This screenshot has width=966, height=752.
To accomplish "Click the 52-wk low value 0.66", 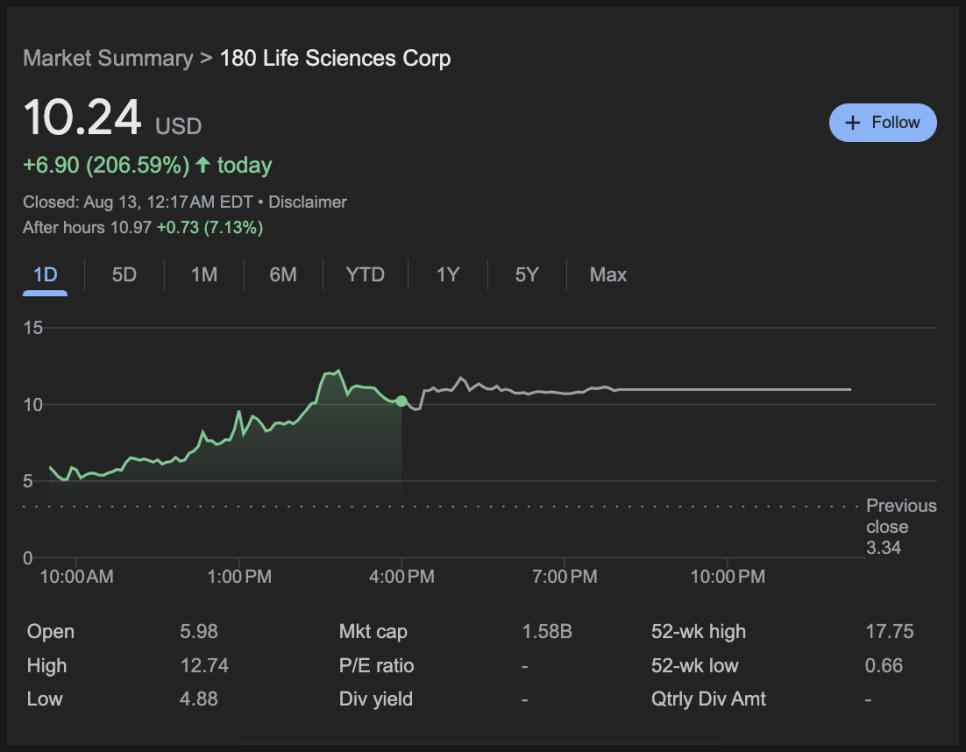I will point(884,665).
